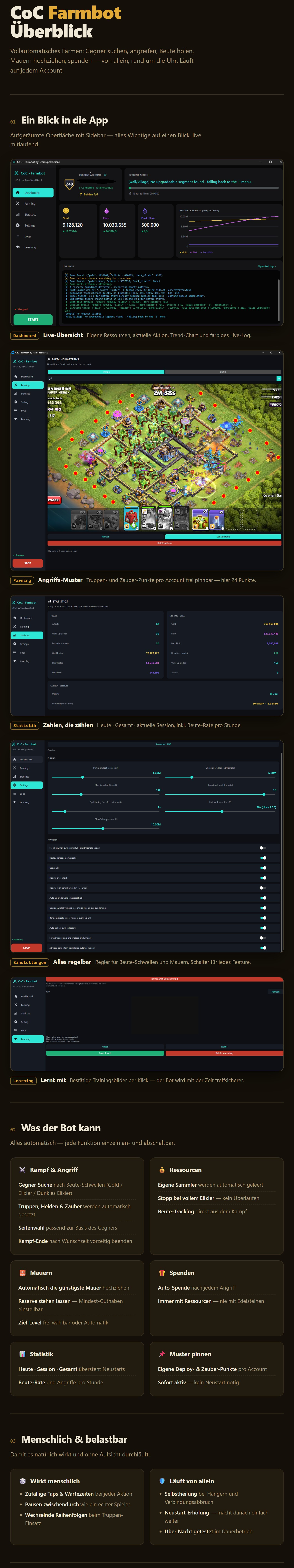Select the Spells tab in Farming Patterns

pyautogui.click(x=223, y=372)
